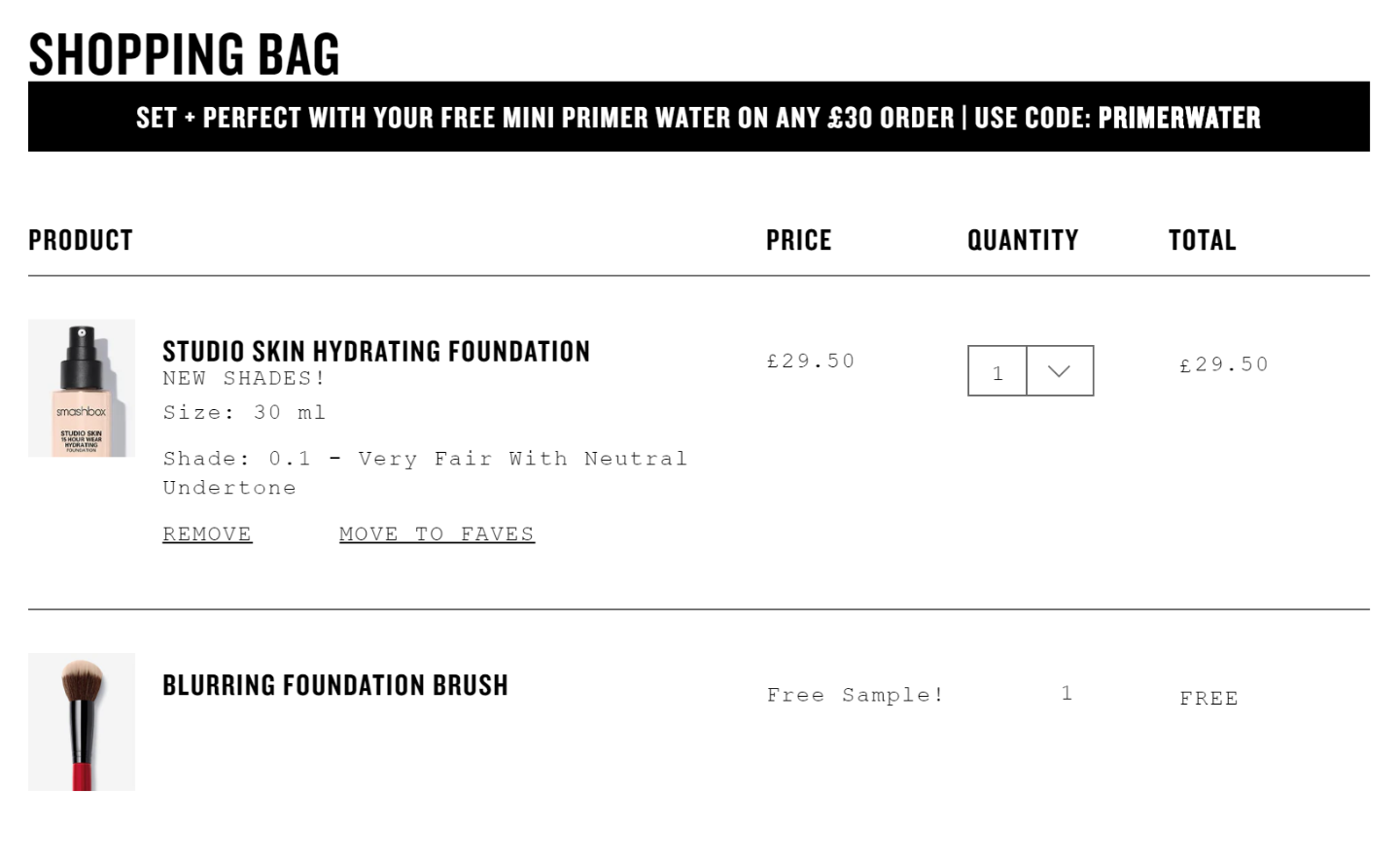Click the Blurring Foundation Brush thumbnail

point(82,722)
